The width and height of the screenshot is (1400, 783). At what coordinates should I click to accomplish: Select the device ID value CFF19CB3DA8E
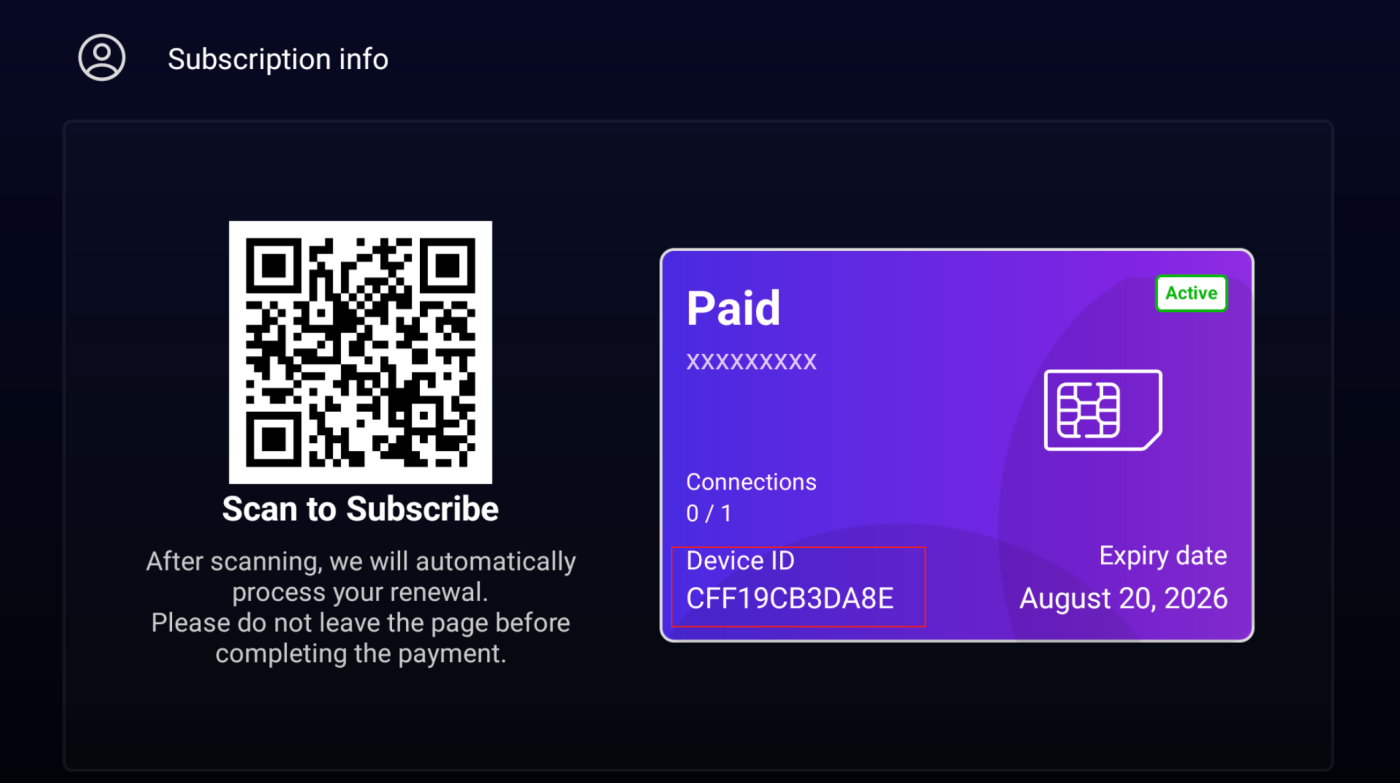tap(790, 599)
